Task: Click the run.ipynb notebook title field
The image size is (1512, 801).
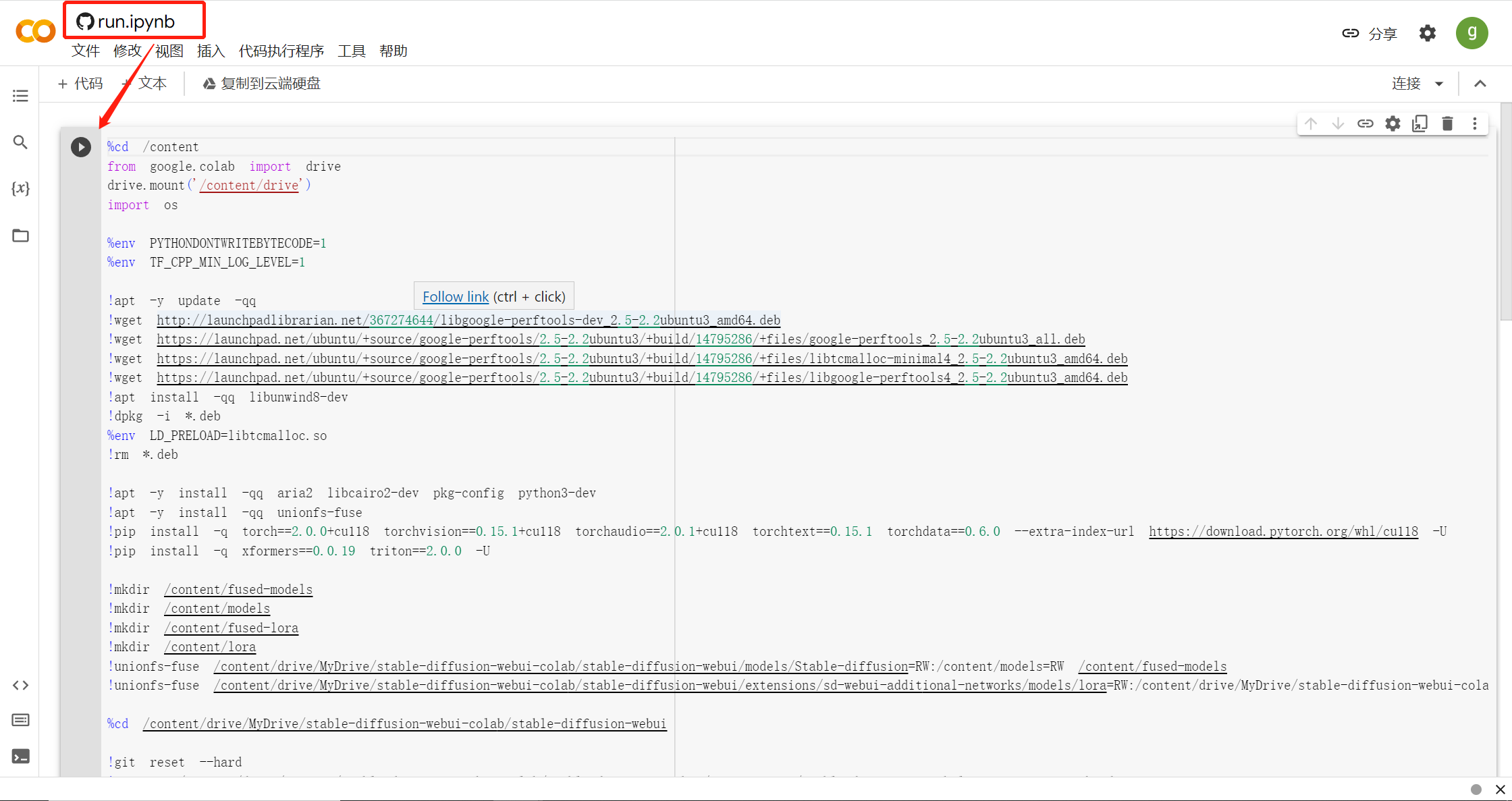Action: 134,21
